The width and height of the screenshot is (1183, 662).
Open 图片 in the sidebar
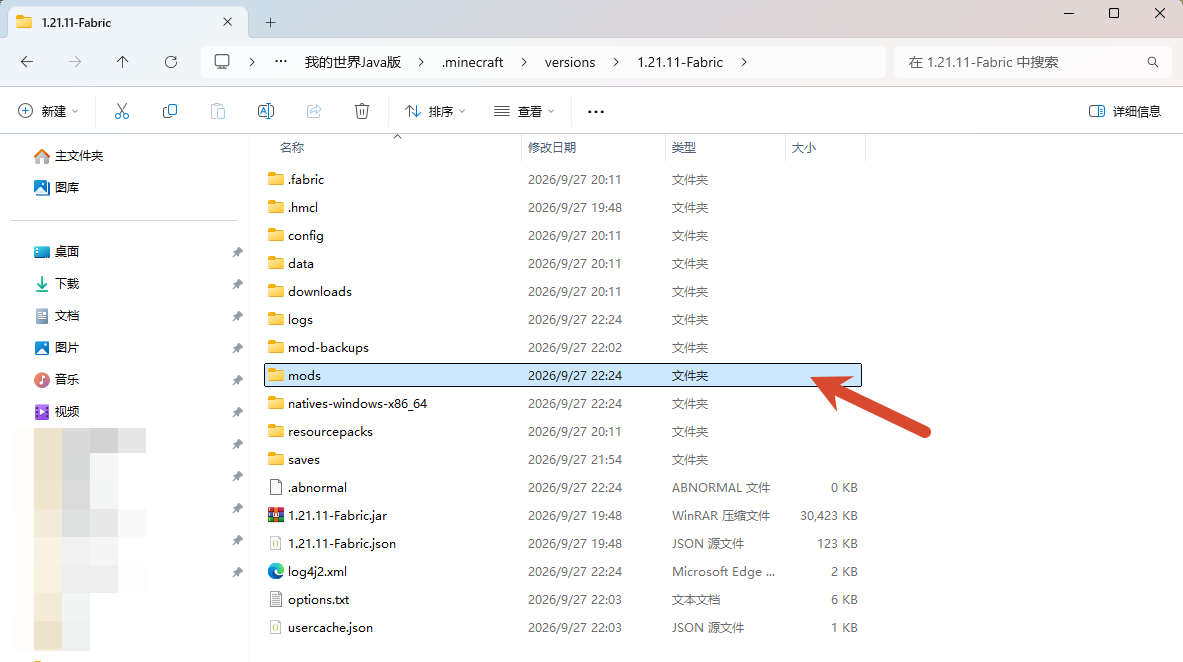57,347
